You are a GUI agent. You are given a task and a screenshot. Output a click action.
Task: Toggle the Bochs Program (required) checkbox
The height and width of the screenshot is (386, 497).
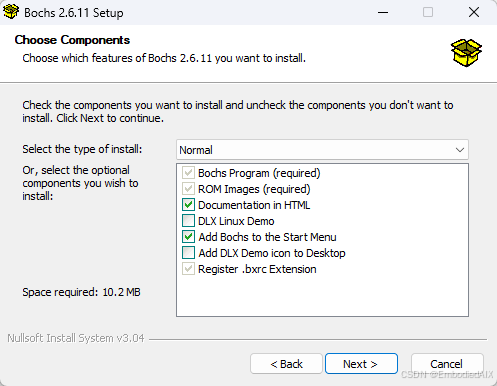188,173
